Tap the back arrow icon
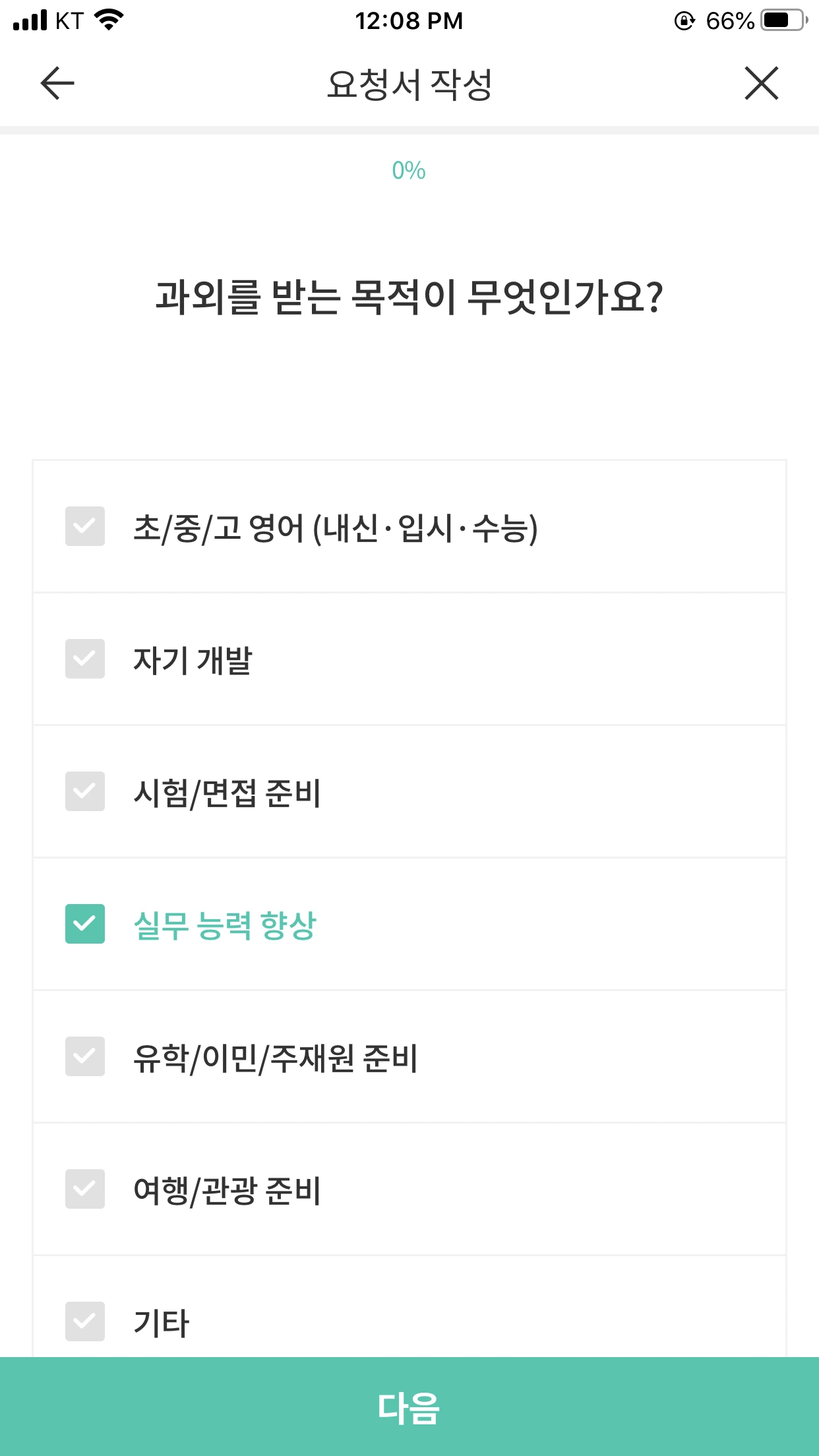The height and width of the screenshot is (1456, 819). click(x=57, y=84)
